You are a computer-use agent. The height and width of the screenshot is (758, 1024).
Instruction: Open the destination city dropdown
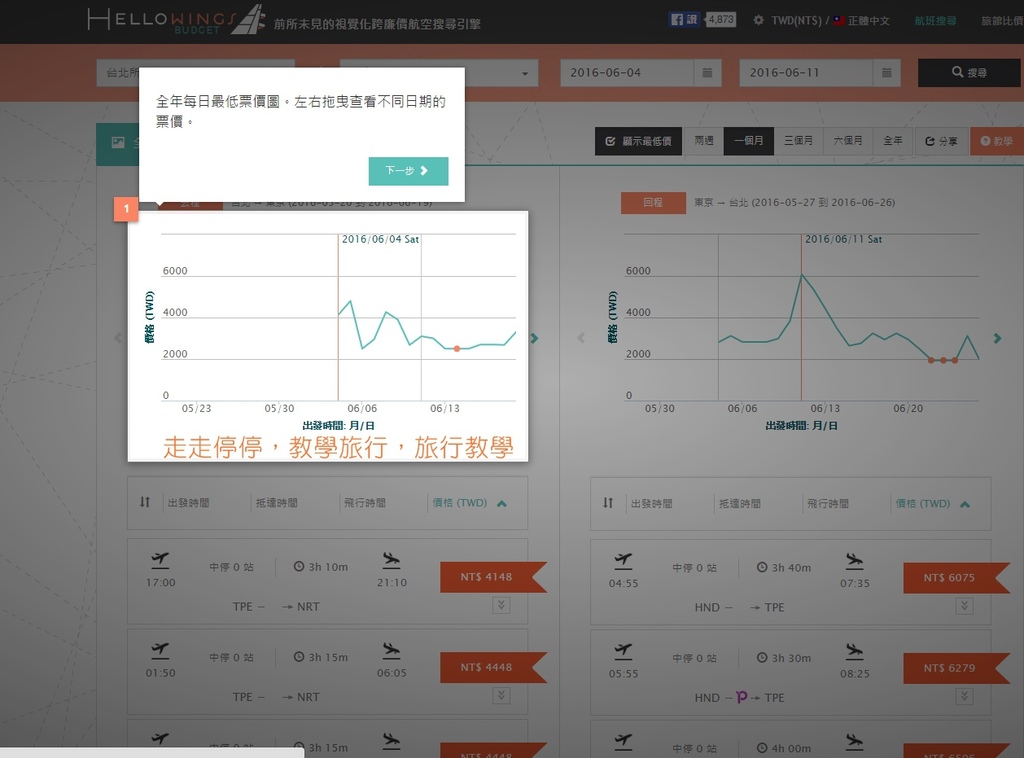438,73
